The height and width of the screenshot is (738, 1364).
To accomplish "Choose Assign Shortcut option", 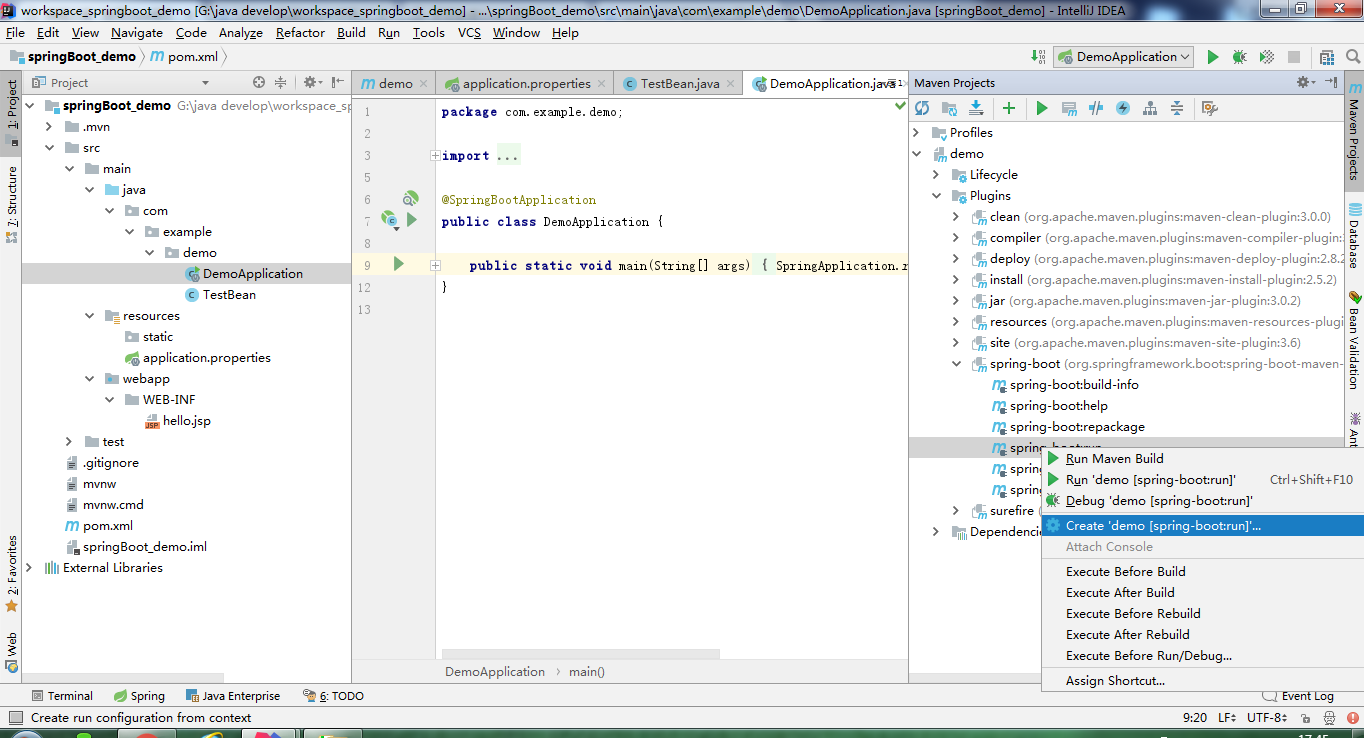I will [x=1203, y=680].
